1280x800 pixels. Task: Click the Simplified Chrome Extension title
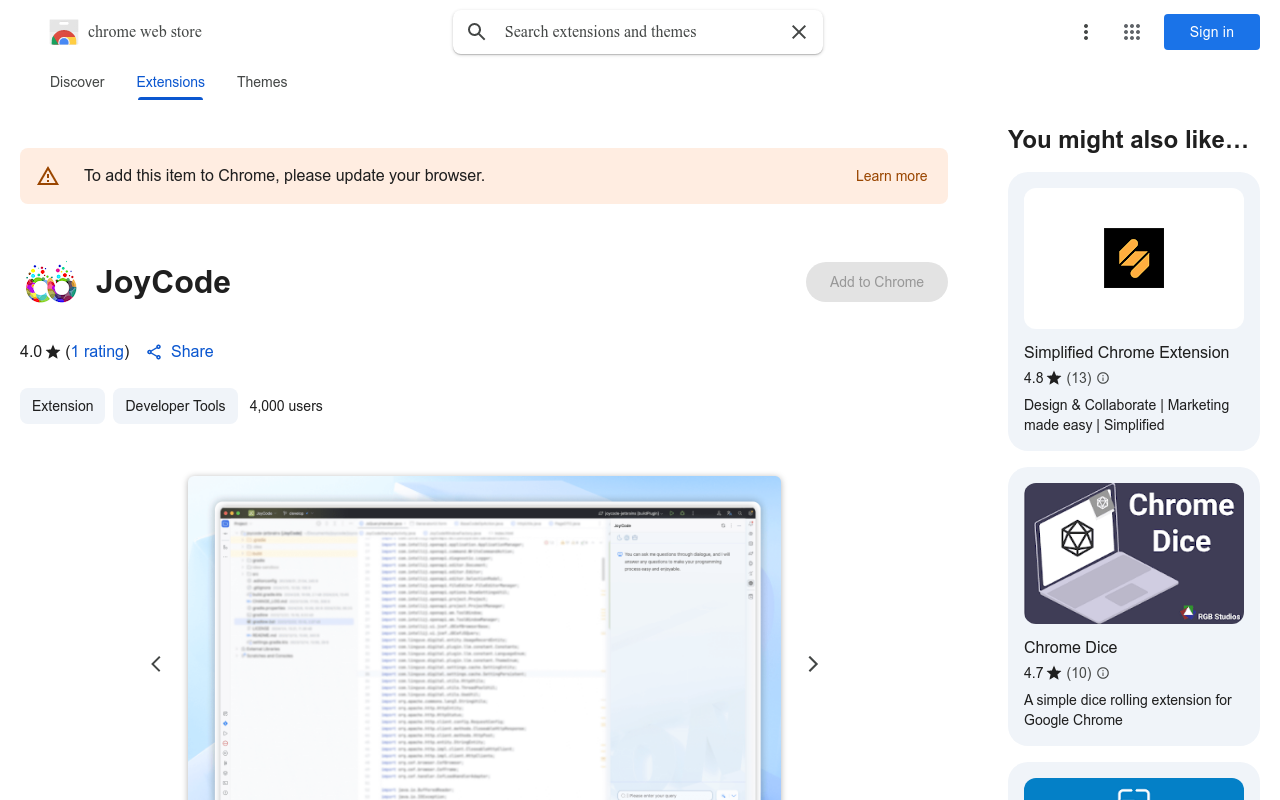[1126, 353]
